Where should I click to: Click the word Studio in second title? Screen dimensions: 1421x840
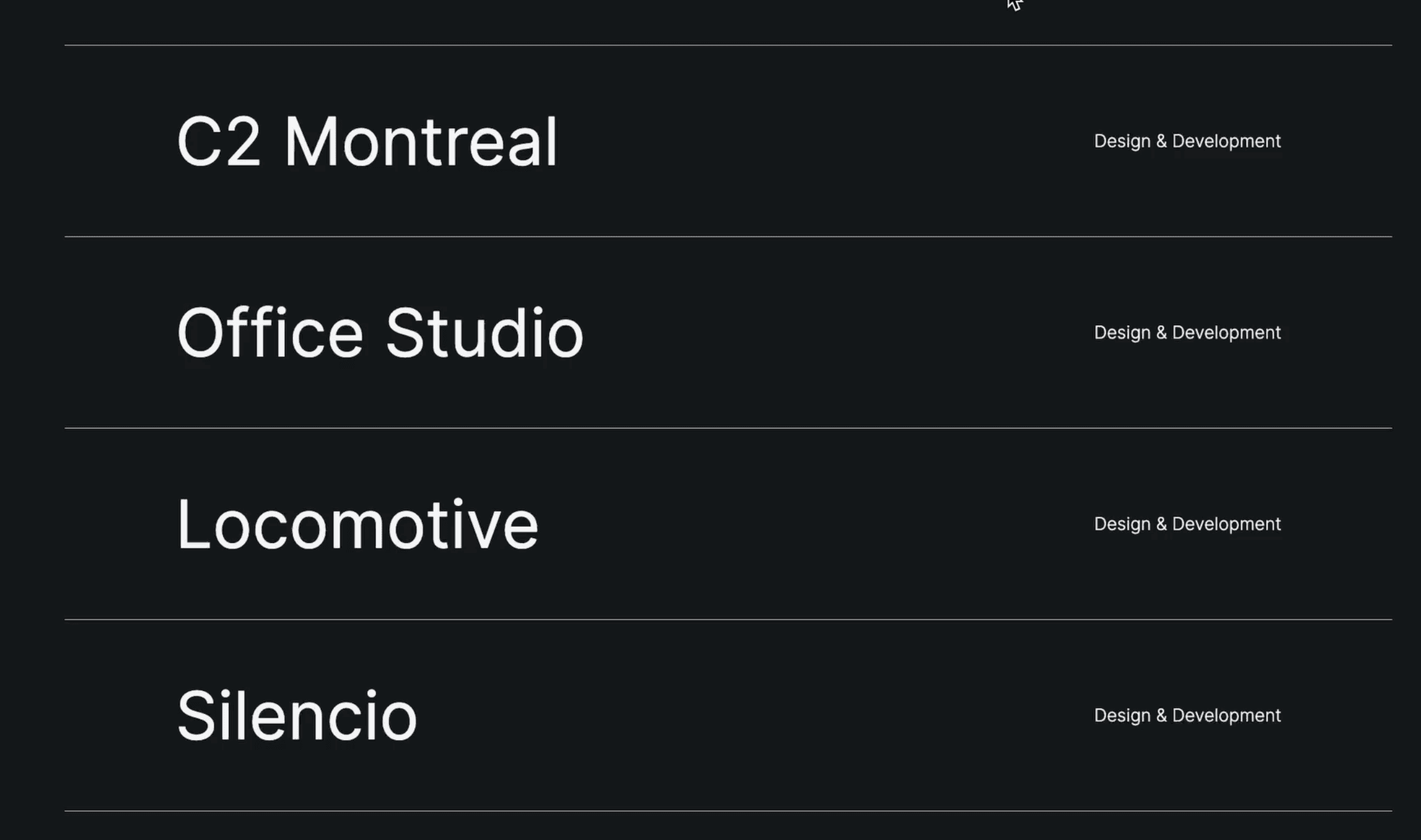484,333
